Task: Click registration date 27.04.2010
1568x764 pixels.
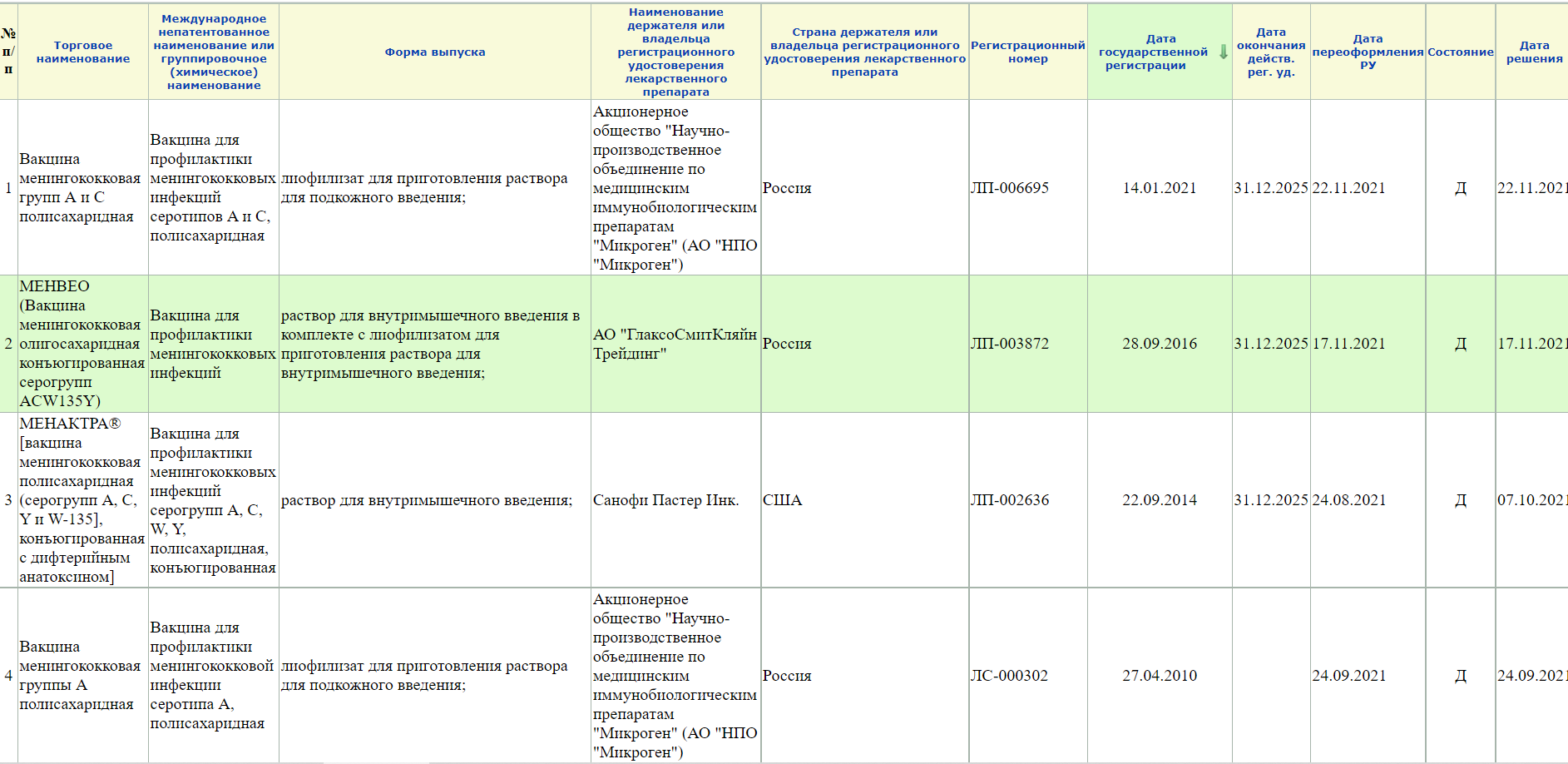Action: (x=1160, y=676)
